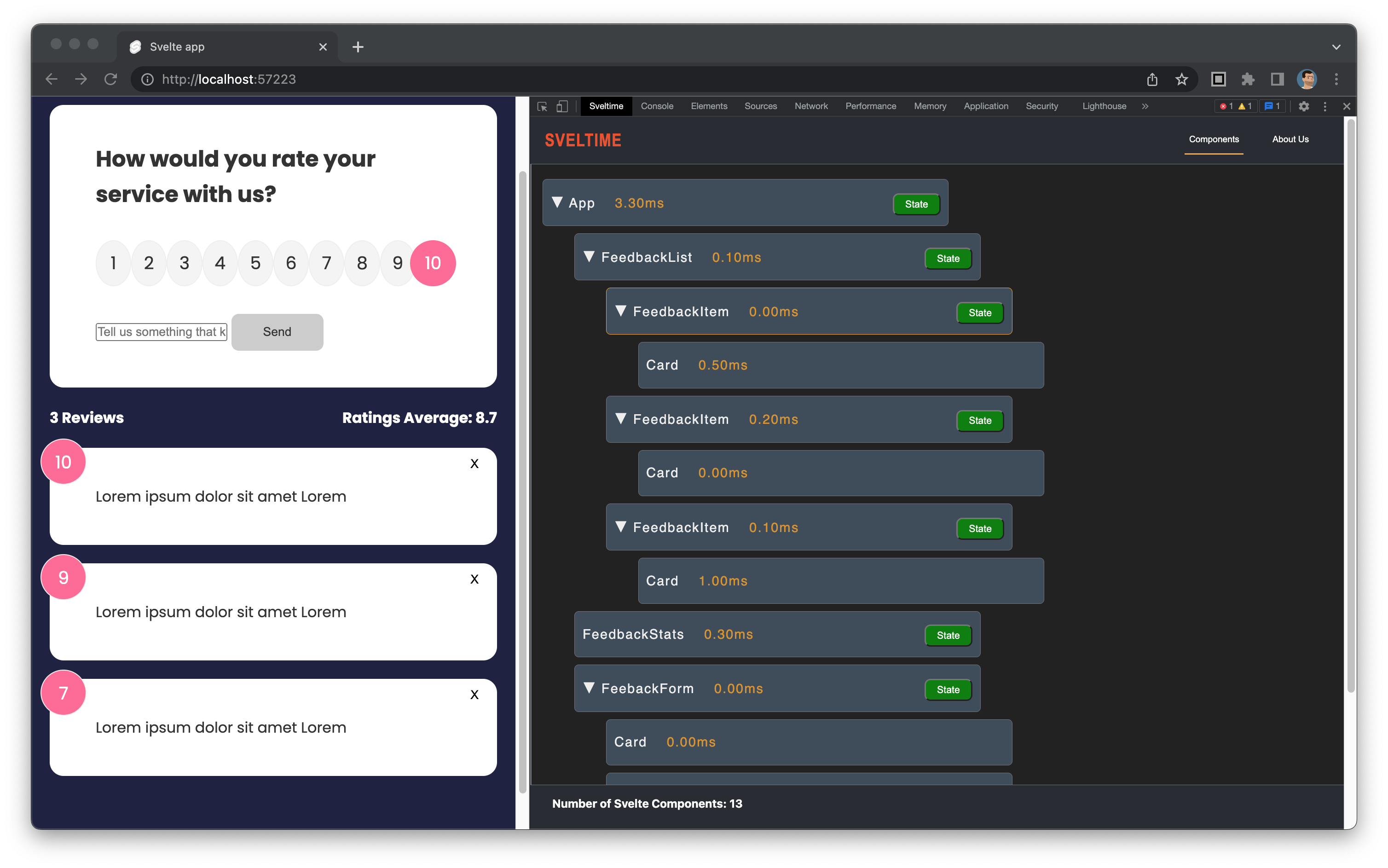This screenshot has height=868, width=1388.
Task: Click State button for FeedbackStats
Action: (x=948, y=636)
